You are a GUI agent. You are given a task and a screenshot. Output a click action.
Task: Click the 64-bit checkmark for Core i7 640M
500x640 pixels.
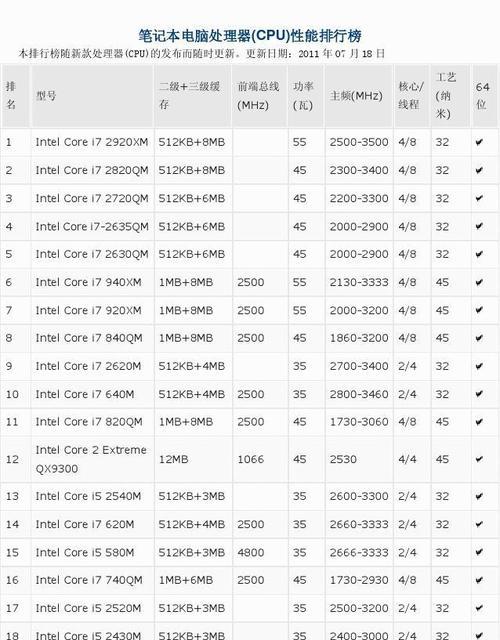[479, 394]
